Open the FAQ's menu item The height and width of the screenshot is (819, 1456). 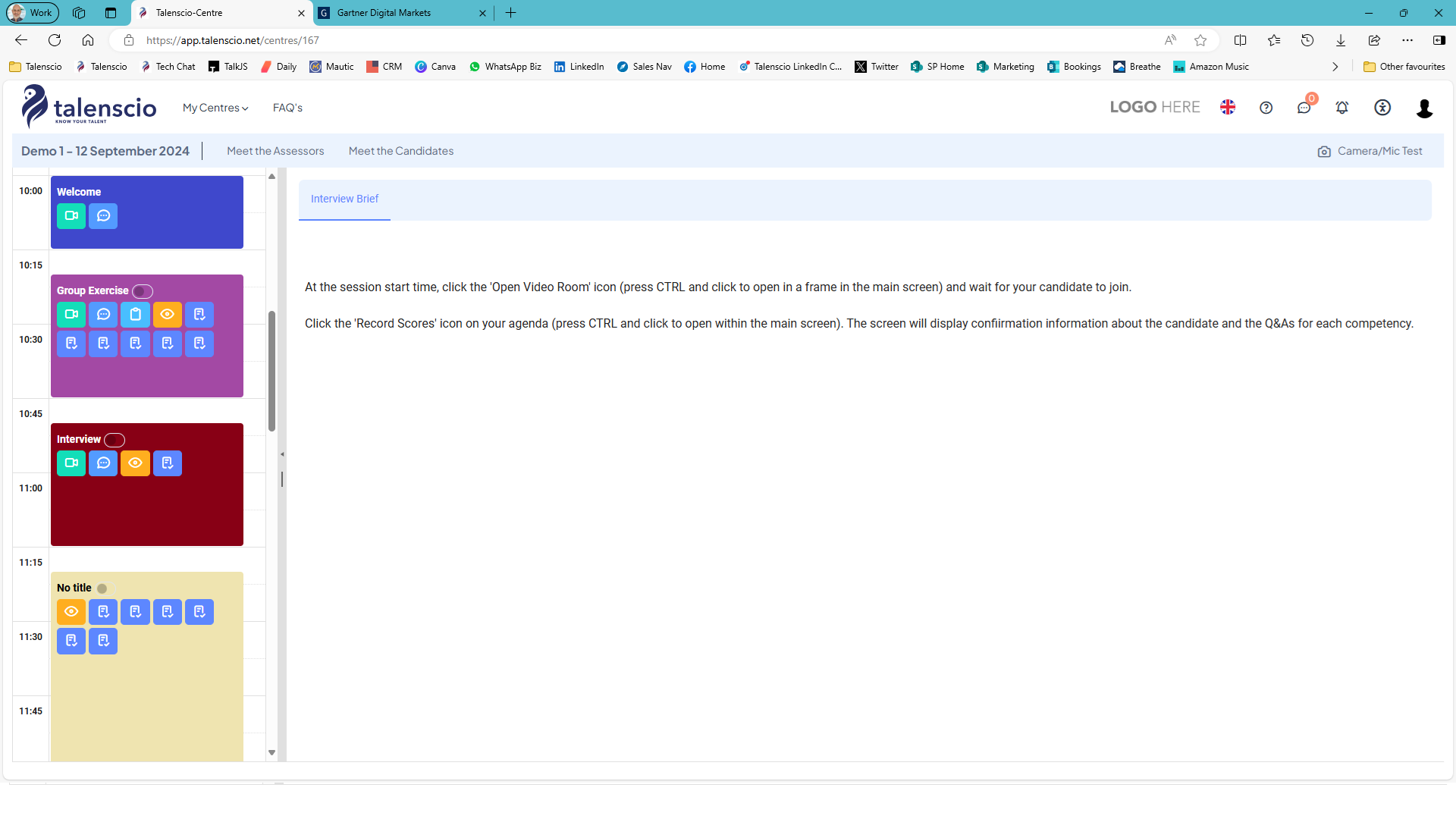point(287,108)
